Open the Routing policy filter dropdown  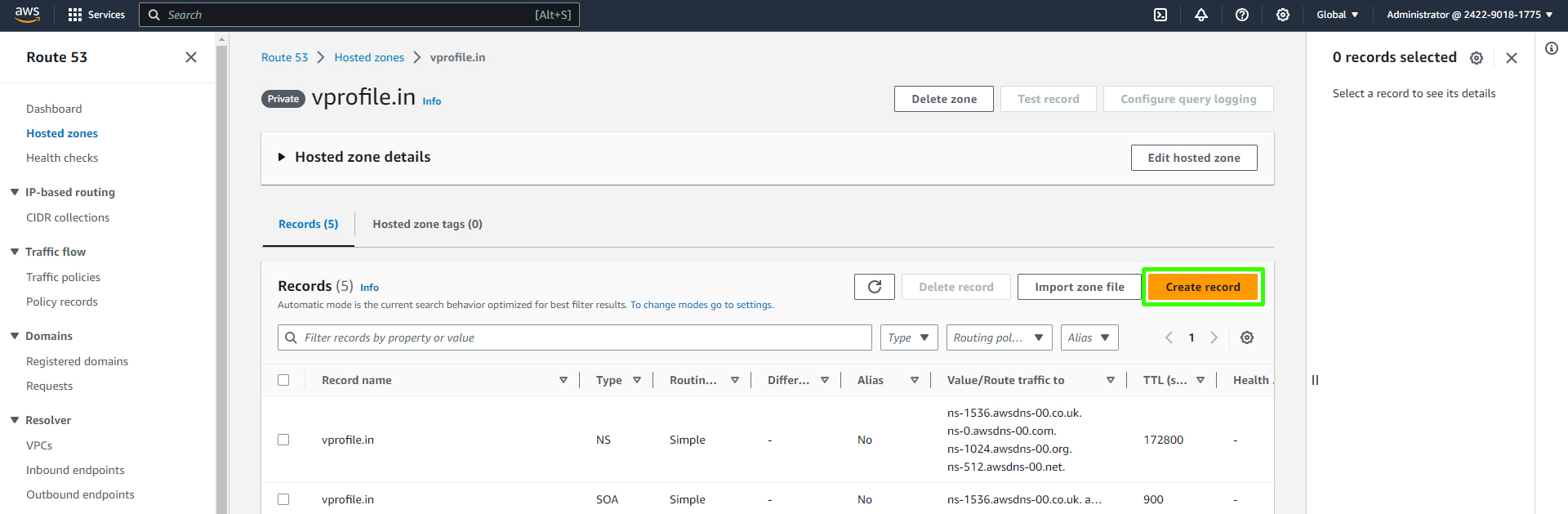click(x=999, y=337)
